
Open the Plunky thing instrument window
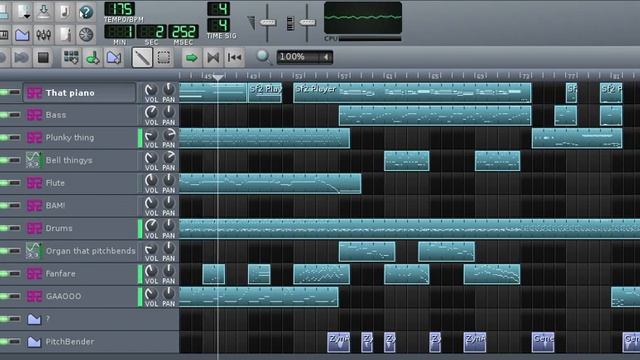tap(80, 138)
